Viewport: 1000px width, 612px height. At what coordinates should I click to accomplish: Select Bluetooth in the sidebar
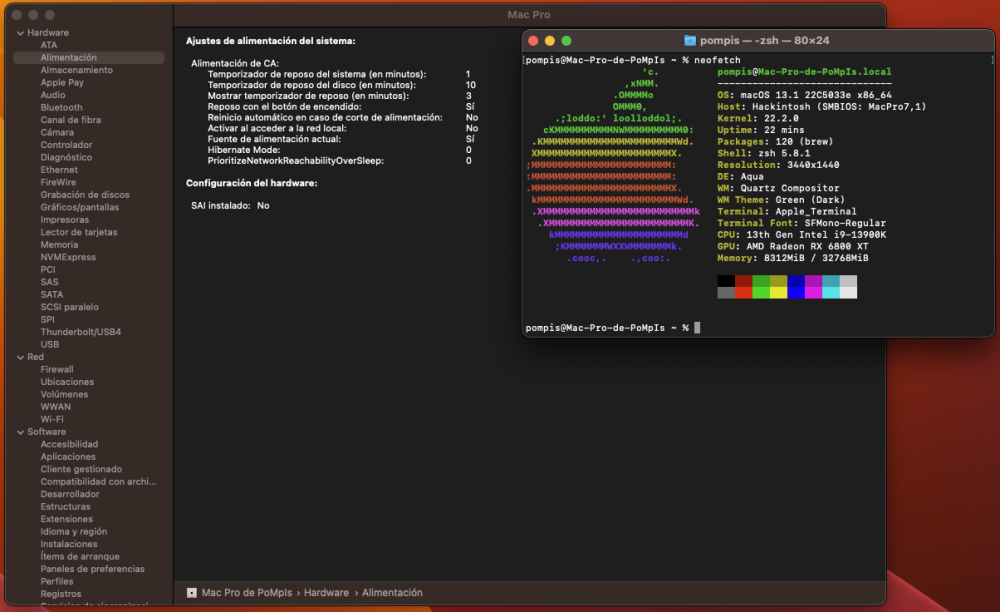(x=61, y=107)
